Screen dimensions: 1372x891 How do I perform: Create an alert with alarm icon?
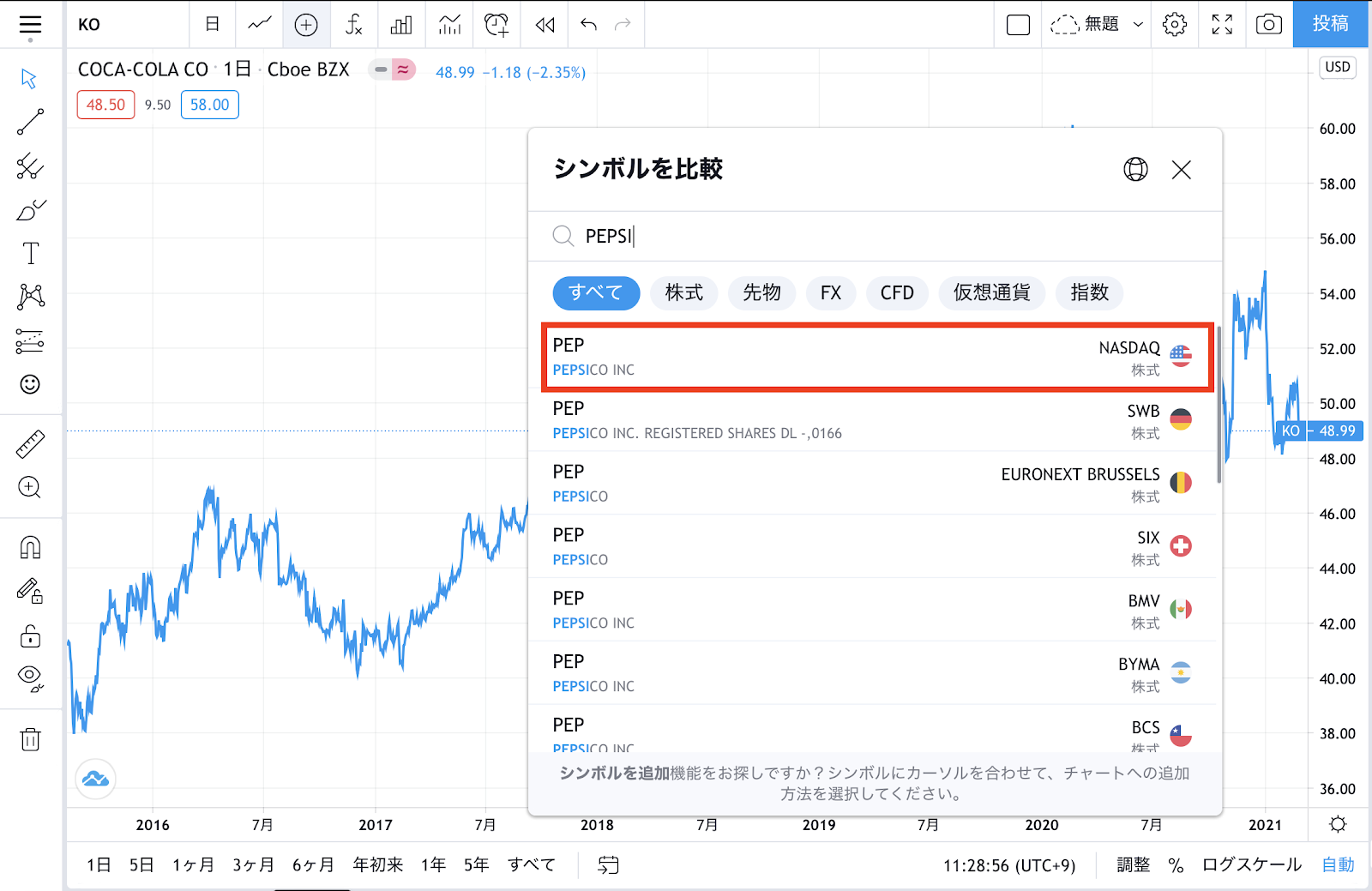[496, 25]
